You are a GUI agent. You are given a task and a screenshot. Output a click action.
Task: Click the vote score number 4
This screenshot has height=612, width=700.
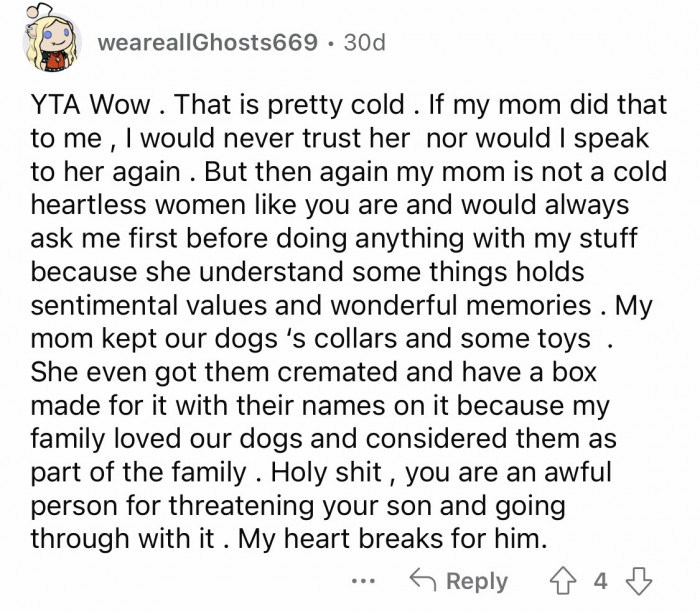[599, 581]
